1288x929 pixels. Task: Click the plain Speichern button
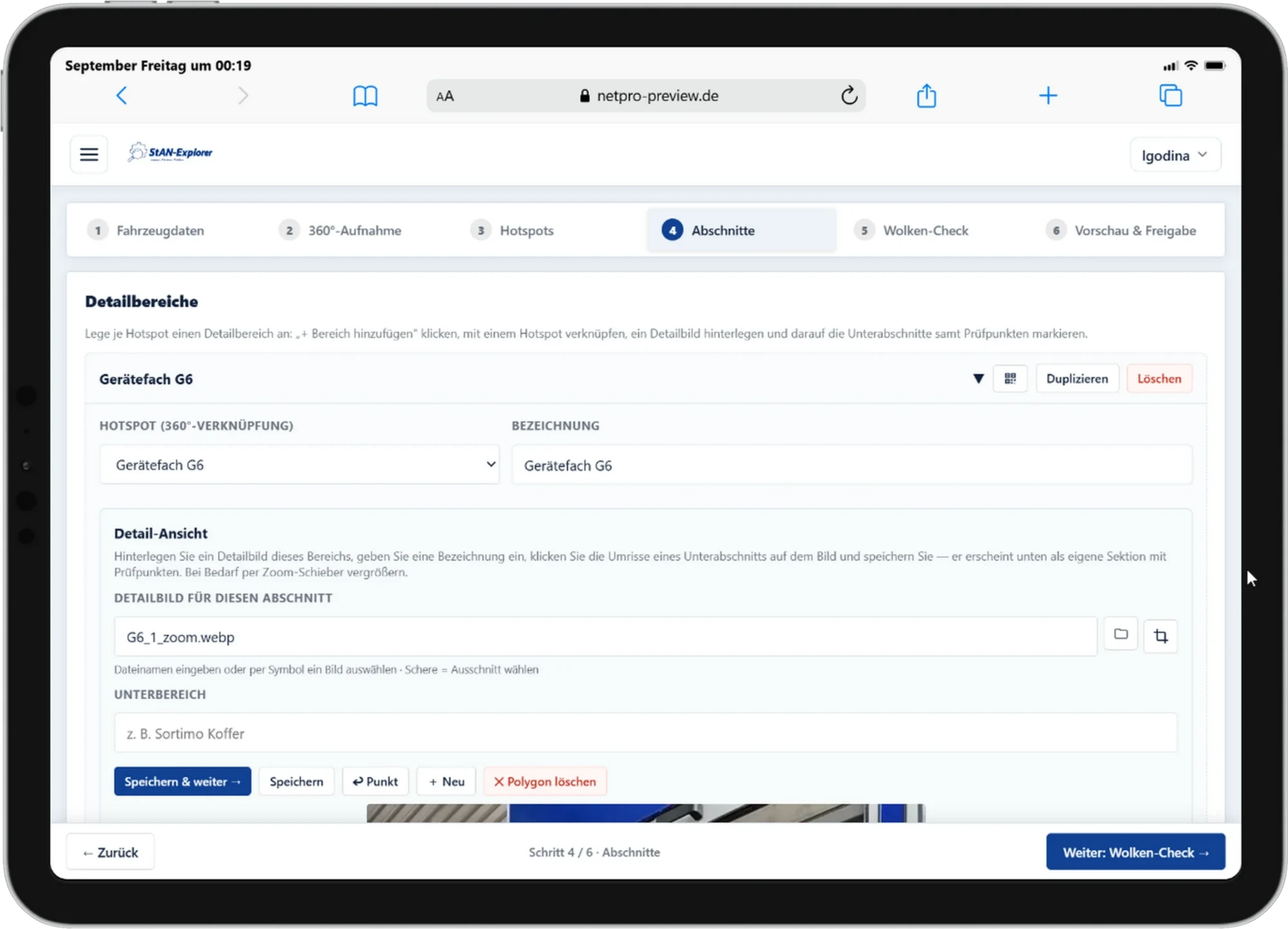pos(296,782)
